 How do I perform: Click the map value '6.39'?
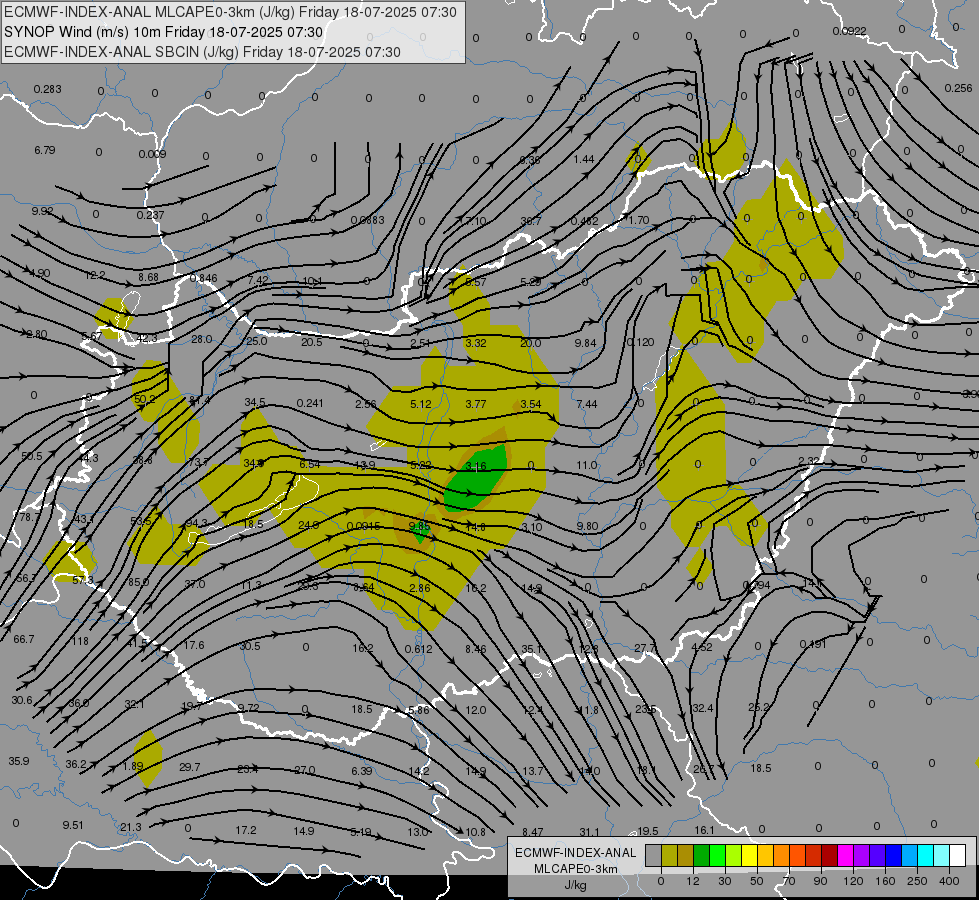pyautogui.click(x=362, y=771)
